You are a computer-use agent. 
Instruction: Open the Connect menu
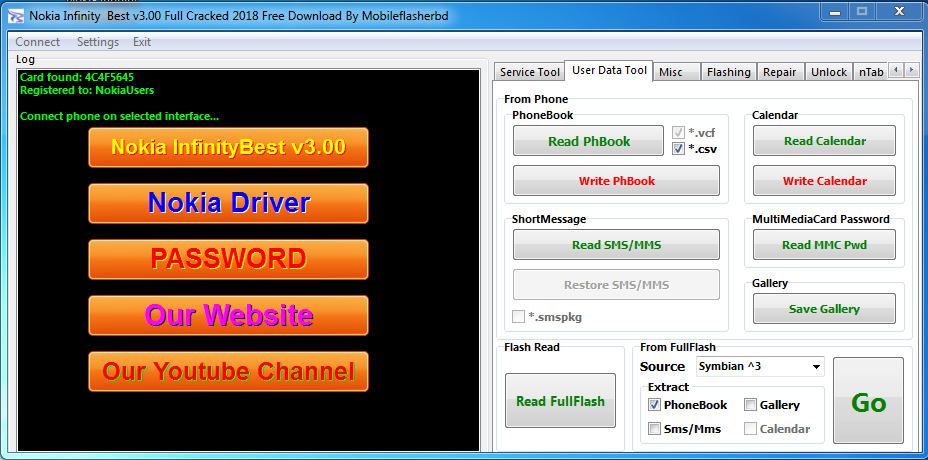coord(37,42)
